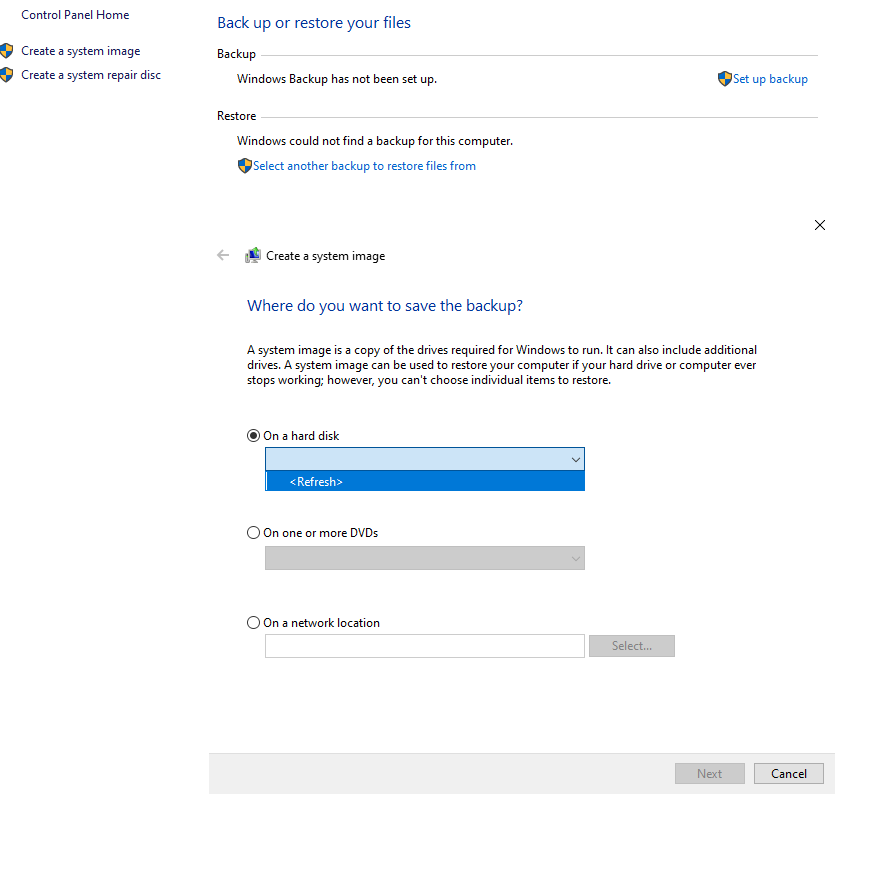Click the Where do you want to save the backup? heading
Image resolution: width=890 pixels, height=879 pixels.
[x=385, y=306]
